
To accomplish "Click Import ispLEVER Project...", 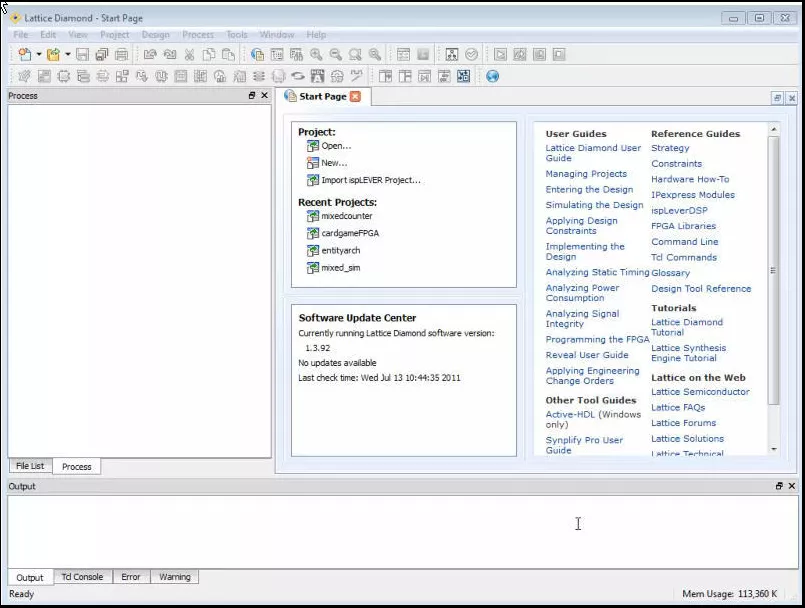I will [371, 180].
